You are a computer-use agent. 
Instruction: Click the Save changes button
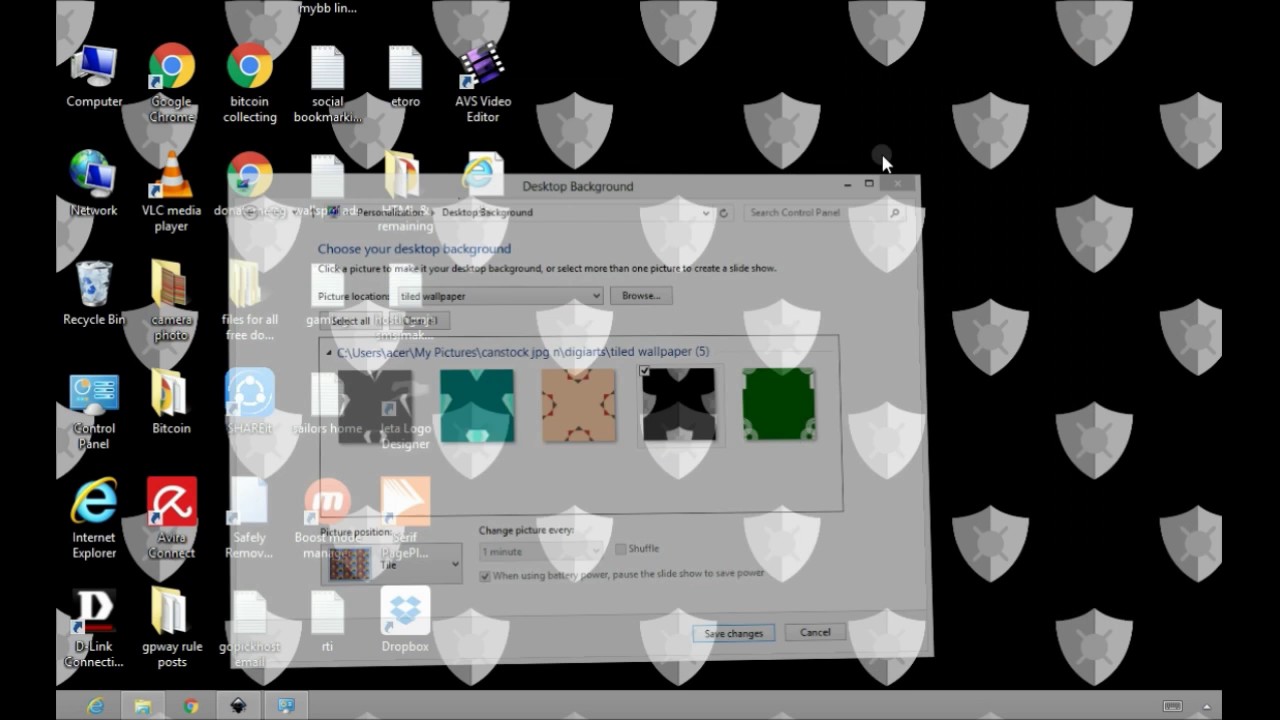[x=733, y=634]
